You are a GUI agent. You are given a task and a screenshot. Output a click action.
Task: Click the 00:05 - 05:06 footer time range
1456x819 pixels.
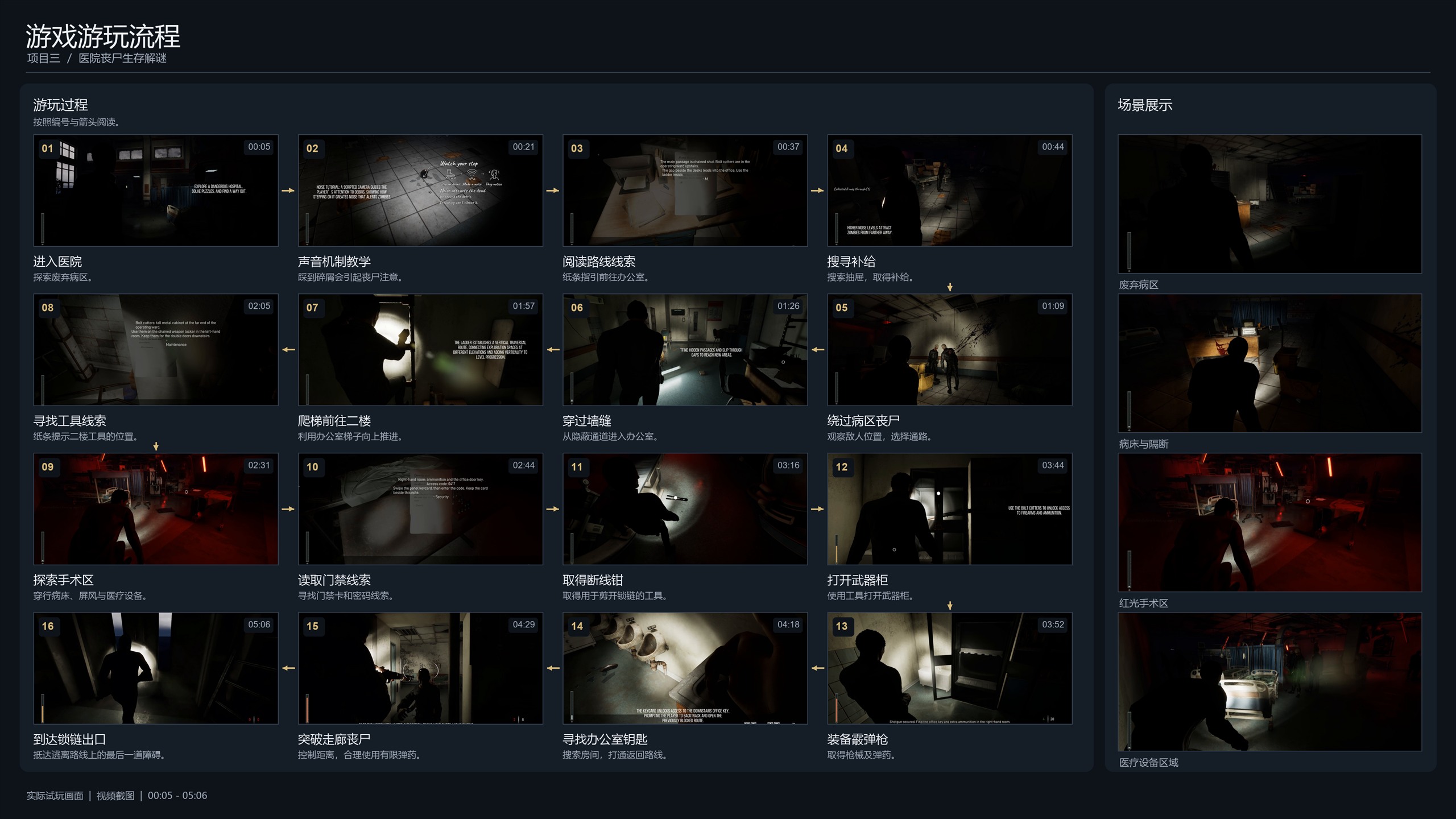177,796
